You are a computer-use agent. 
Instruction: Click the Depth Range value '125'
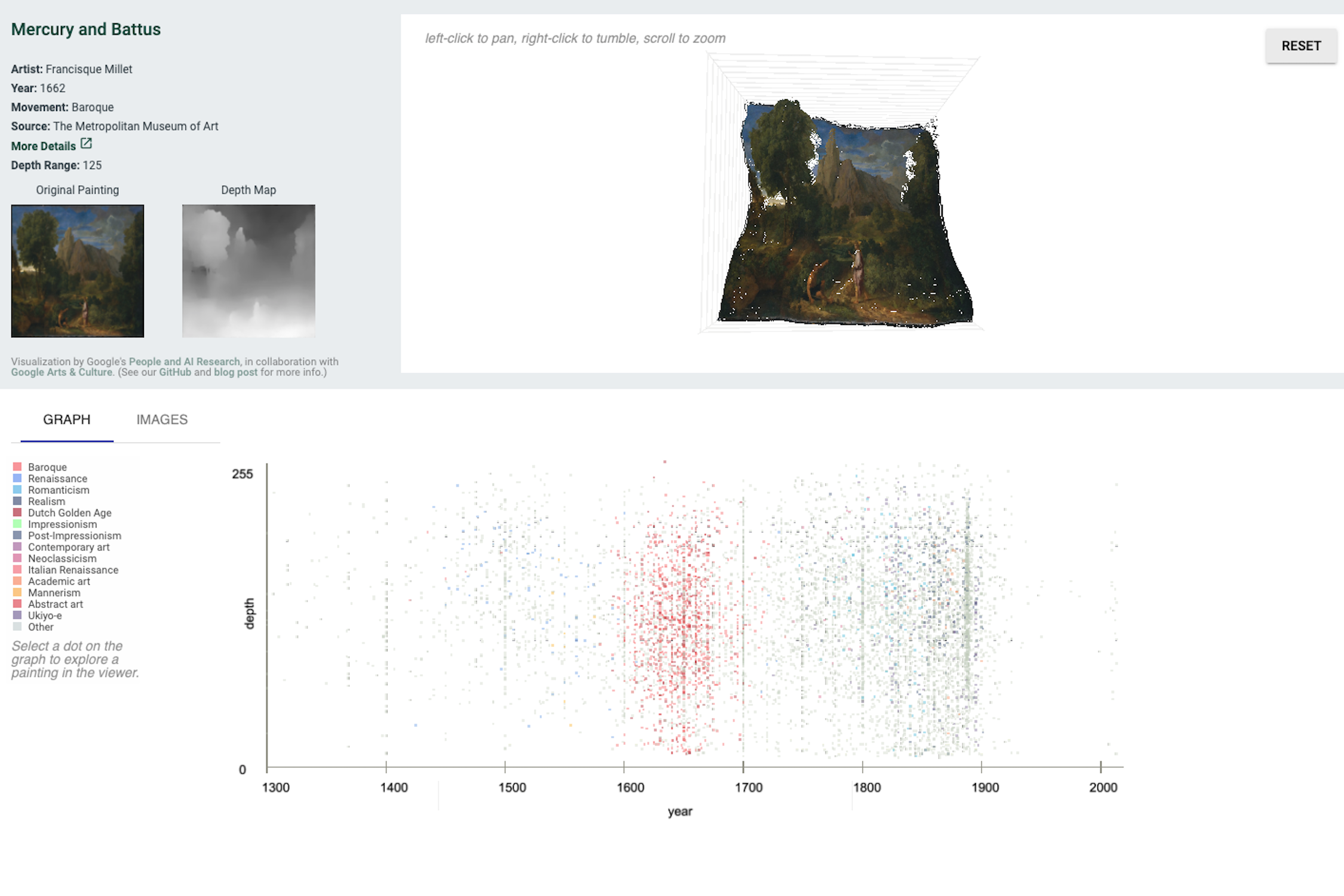click(x=92, y=165)
